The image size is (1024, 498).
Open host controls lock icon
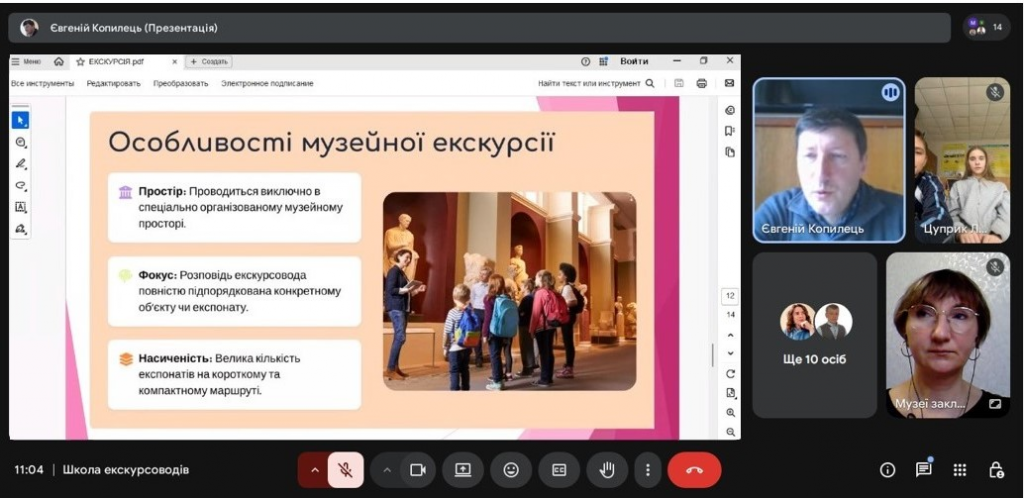996,470
